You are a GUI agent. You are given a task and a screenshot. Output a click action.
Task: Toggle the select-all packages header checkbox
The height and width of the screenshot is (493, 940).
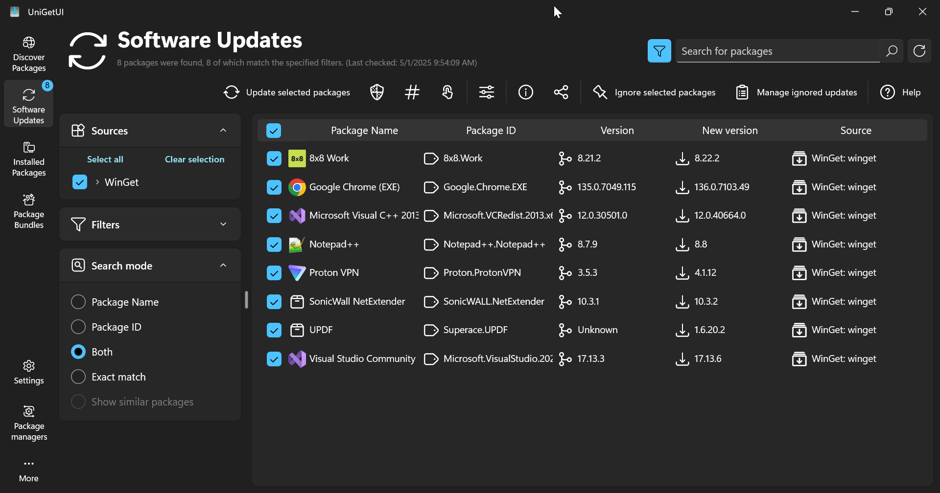(x=273, y=131)
